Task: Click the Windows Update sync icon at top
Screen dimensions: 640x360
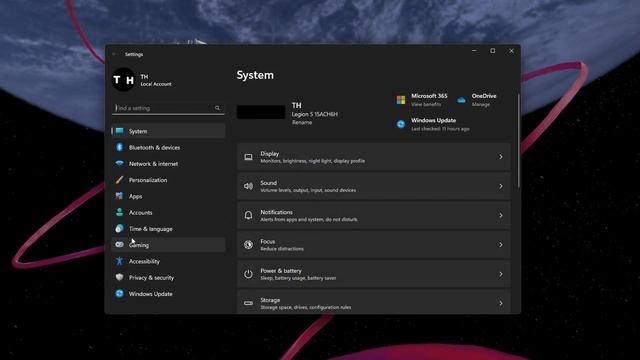Action: click(401, 124)
